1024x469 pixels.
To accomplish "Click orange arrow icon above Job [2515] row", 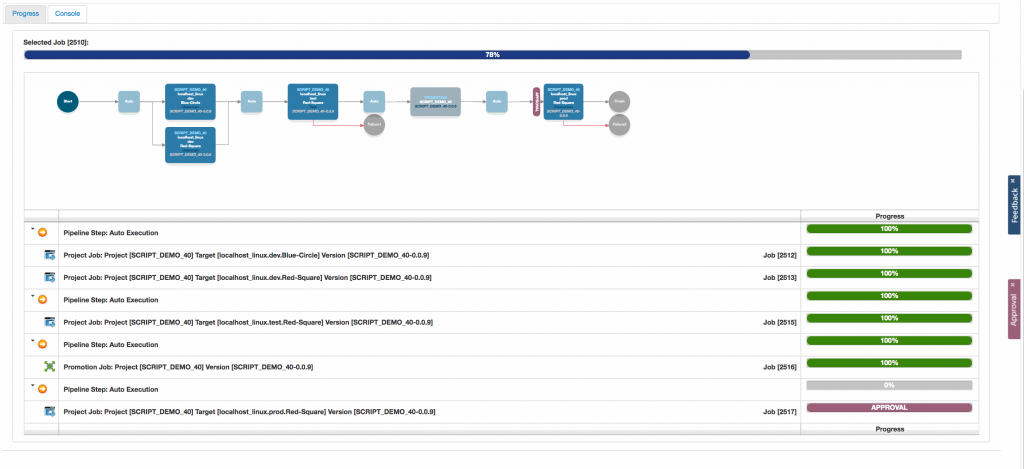I will (42, 299).
